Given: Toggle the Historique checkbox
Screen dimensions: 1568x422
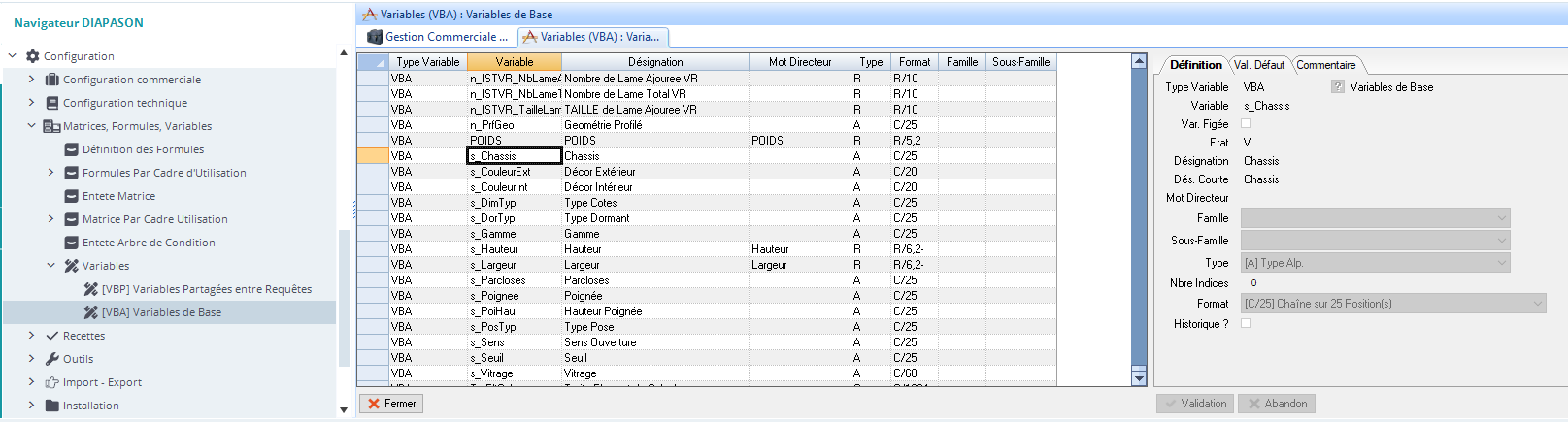Looking at the screenshot, I should tap(1246, 323).
